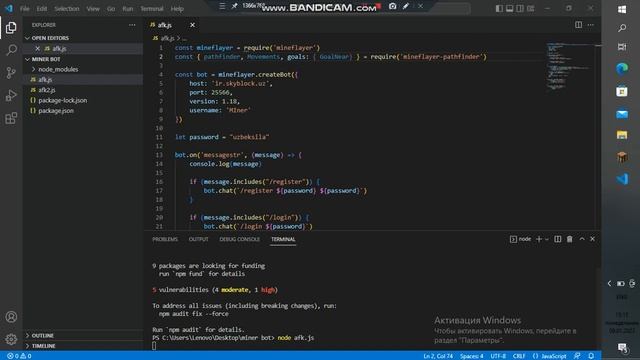Open the Run menu
640x360 pixels.
click(128, 9)
